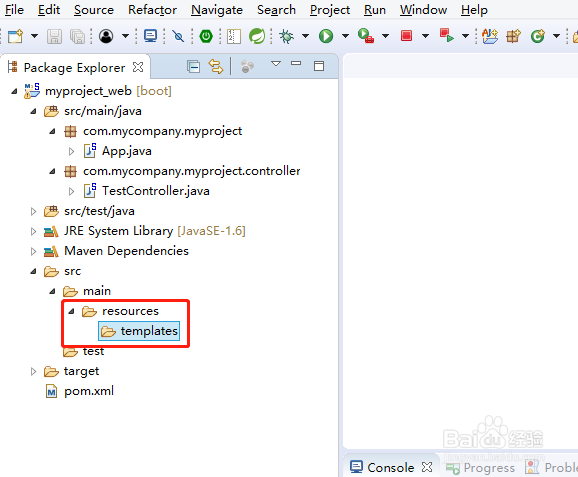Open the Window menu
The height and width of the screenshot is (477, 578).
[423, 10]
